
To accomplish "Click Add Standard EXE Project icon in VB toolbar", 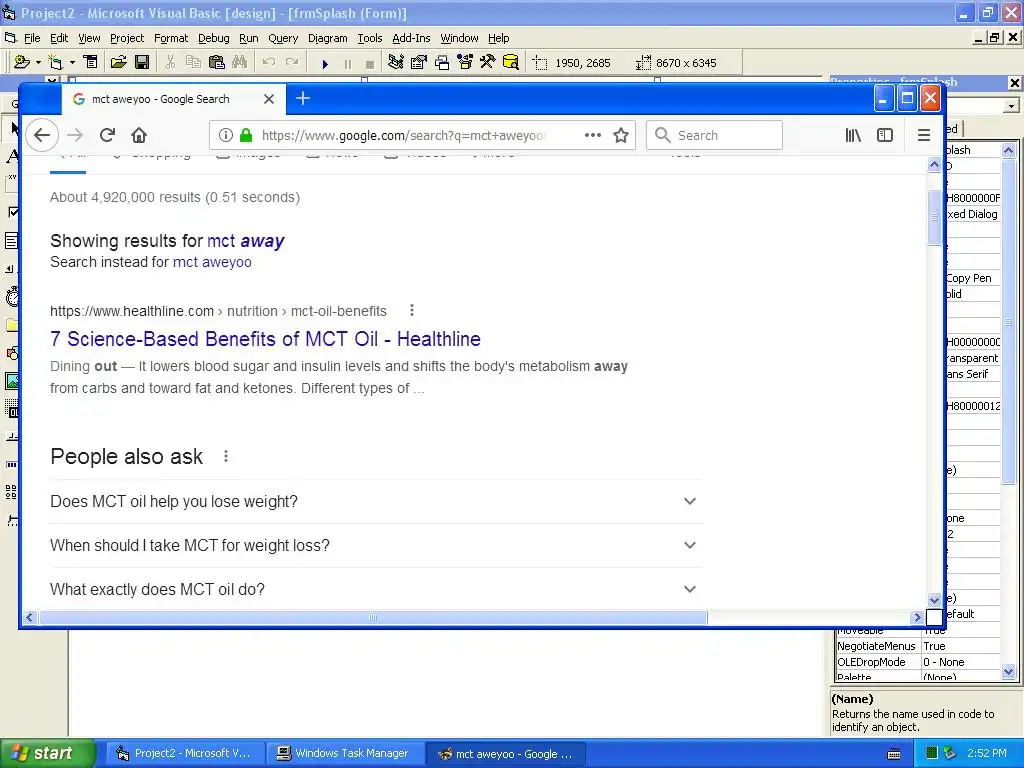I will tap(22, 62).
